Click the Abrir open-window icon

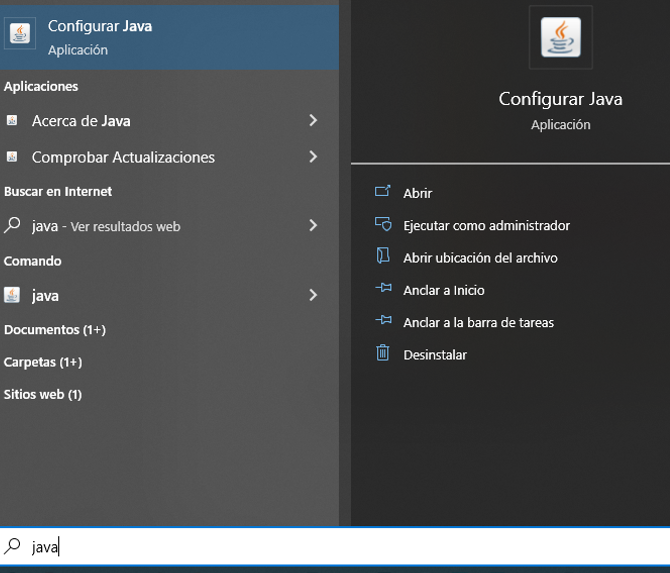(382, 191)
